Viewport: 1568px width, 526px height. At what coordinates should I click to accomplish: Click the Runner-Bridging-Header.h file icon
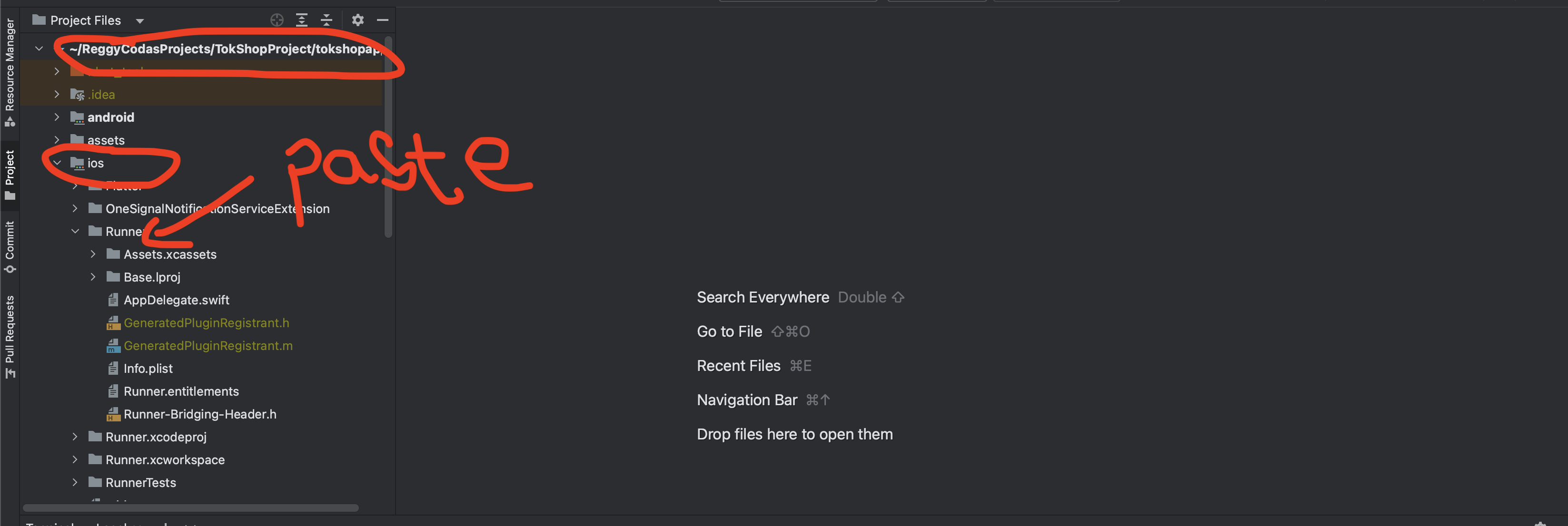tap(113, 415)
